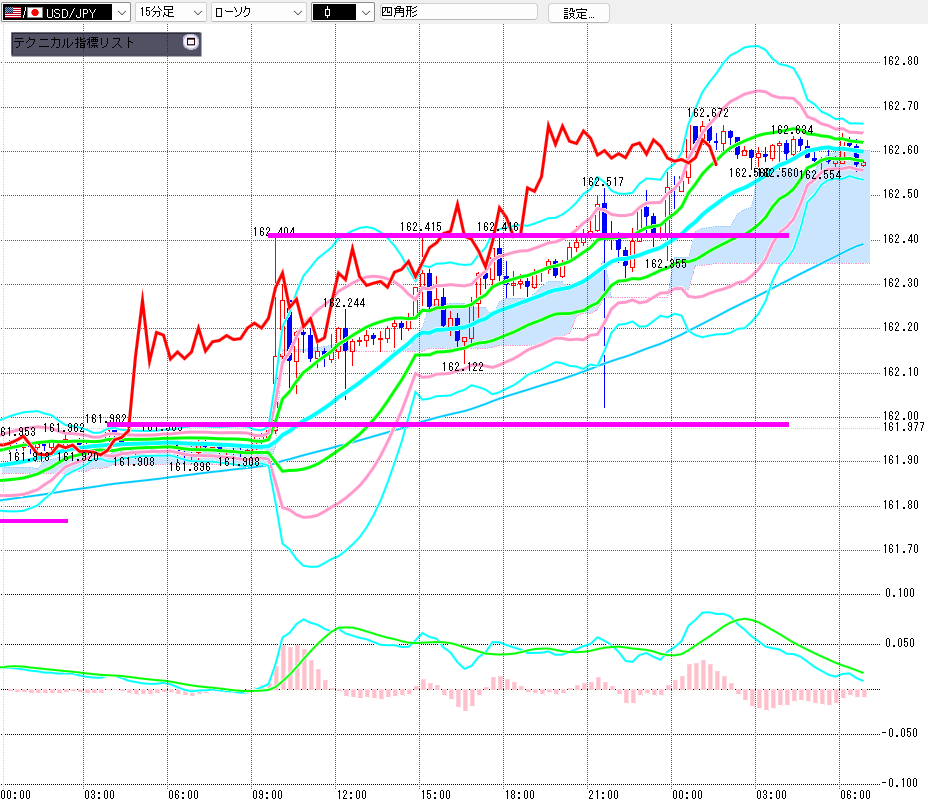Expand the テクニカル指標リスト panel icon
The image size is (928, 801).
191,42
